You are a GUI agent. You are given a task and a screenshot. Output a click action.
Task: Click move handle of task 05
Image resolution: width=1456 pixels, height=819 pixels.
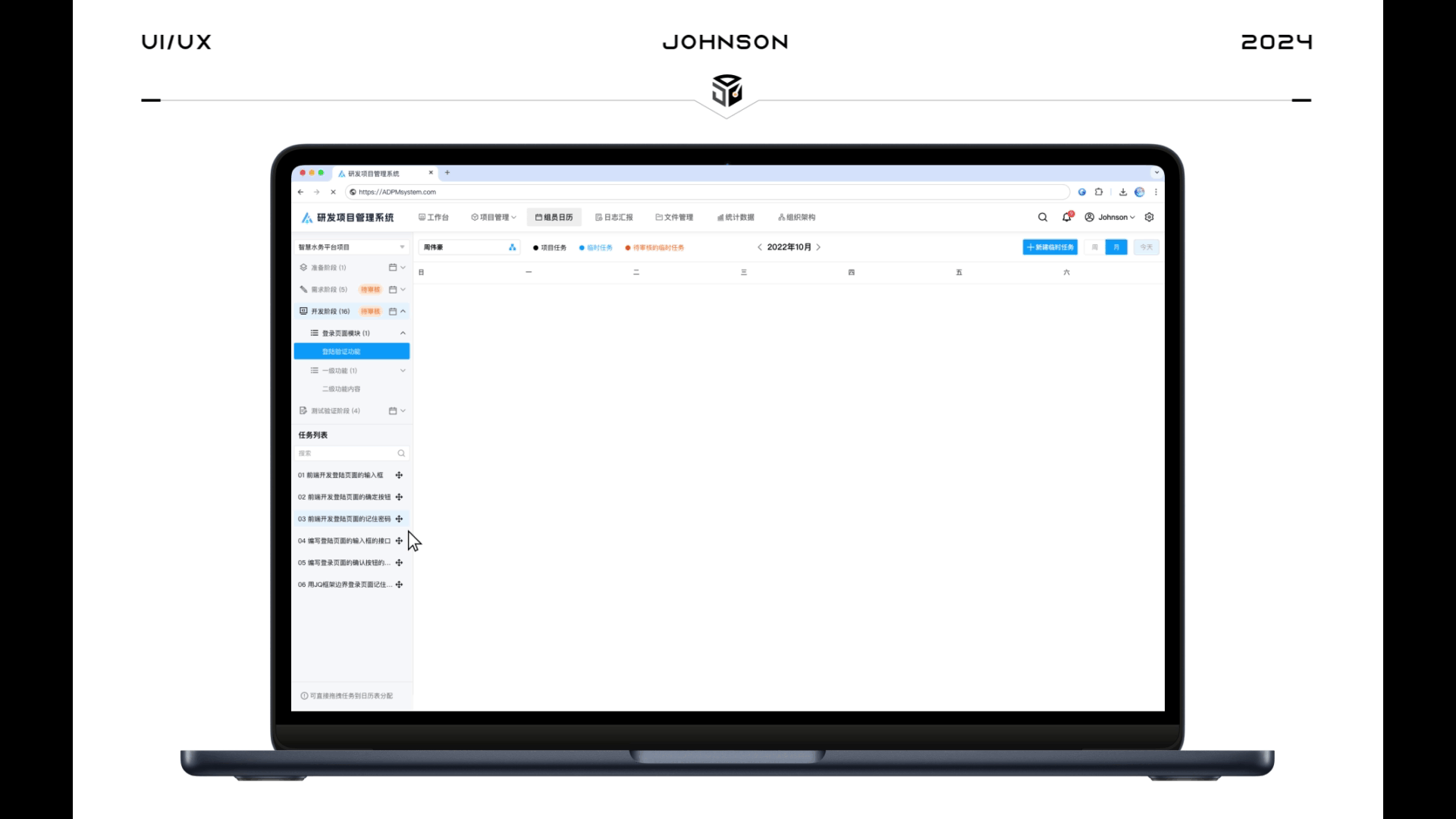click(399, 563)
